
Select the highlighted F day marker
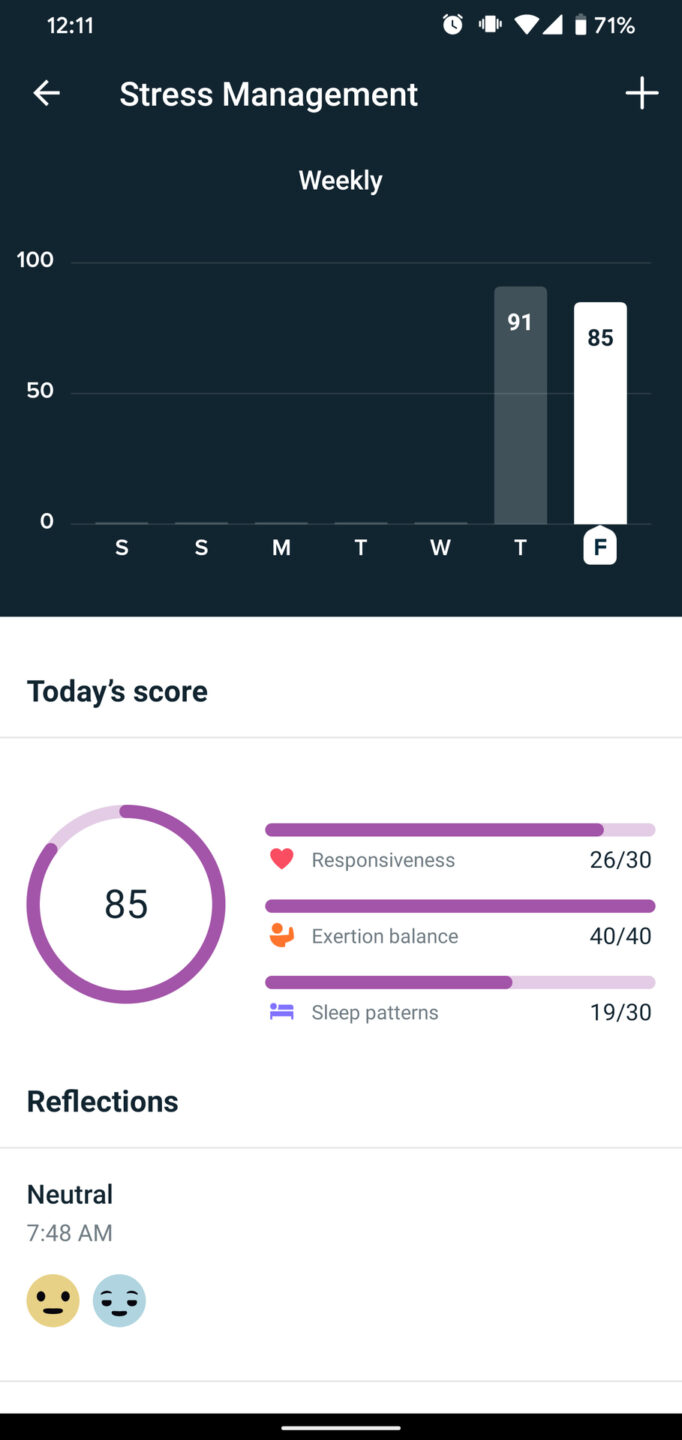tap(600, 547)
